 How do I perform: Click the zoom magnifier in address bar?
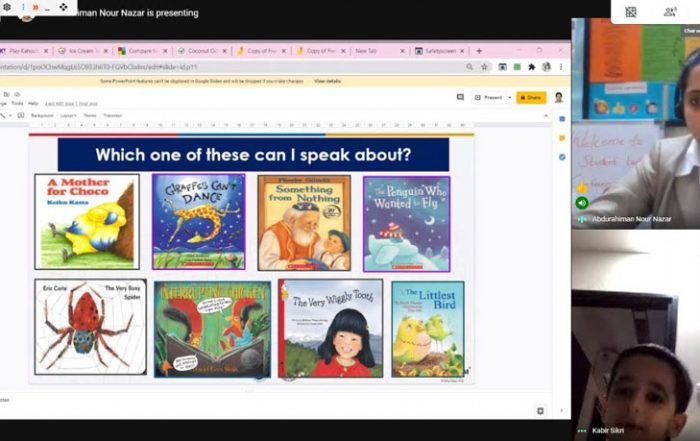(470, 67)
